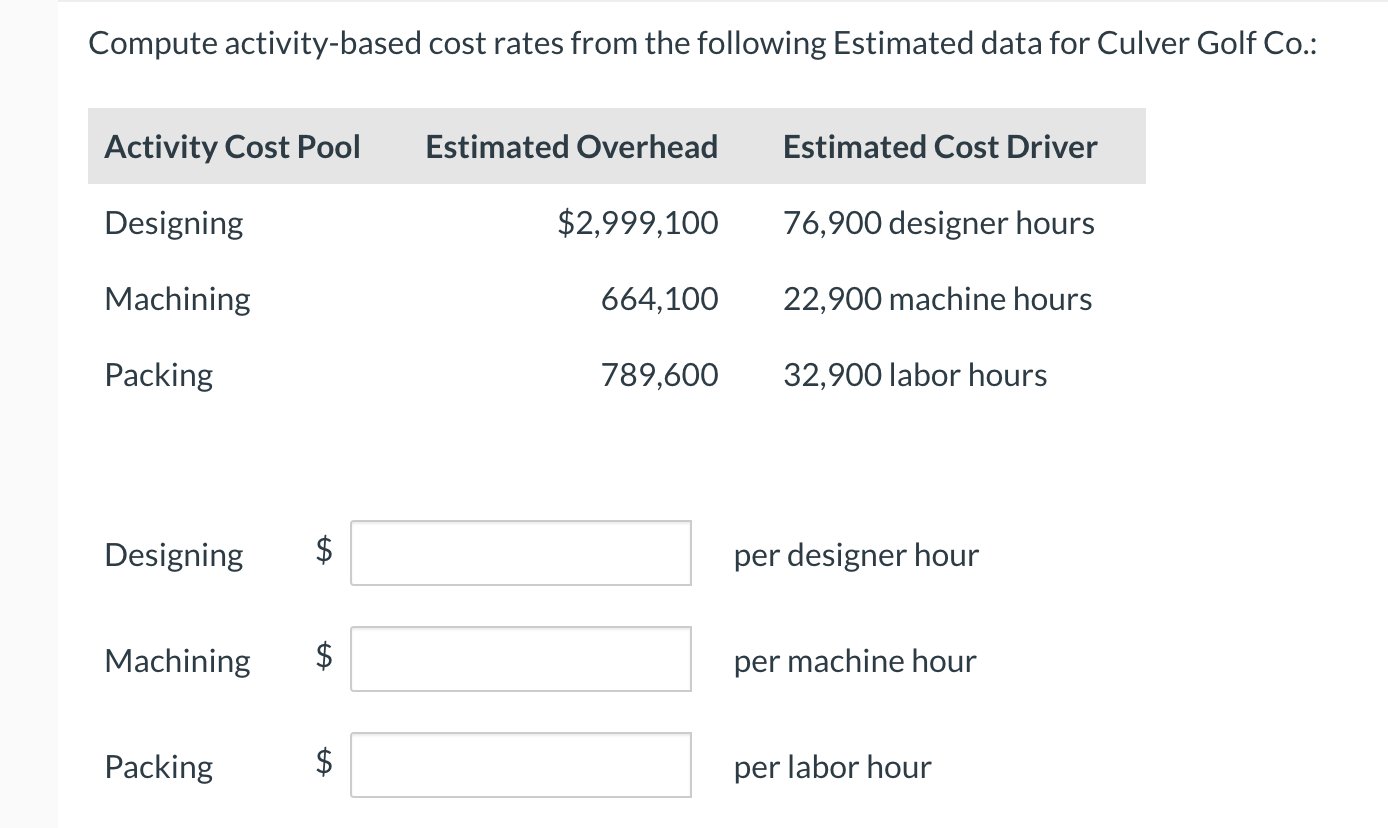Viewport: 1388px width, 828px height.
Task: Click the Designing rate input field
Action: tap(520, 552)
